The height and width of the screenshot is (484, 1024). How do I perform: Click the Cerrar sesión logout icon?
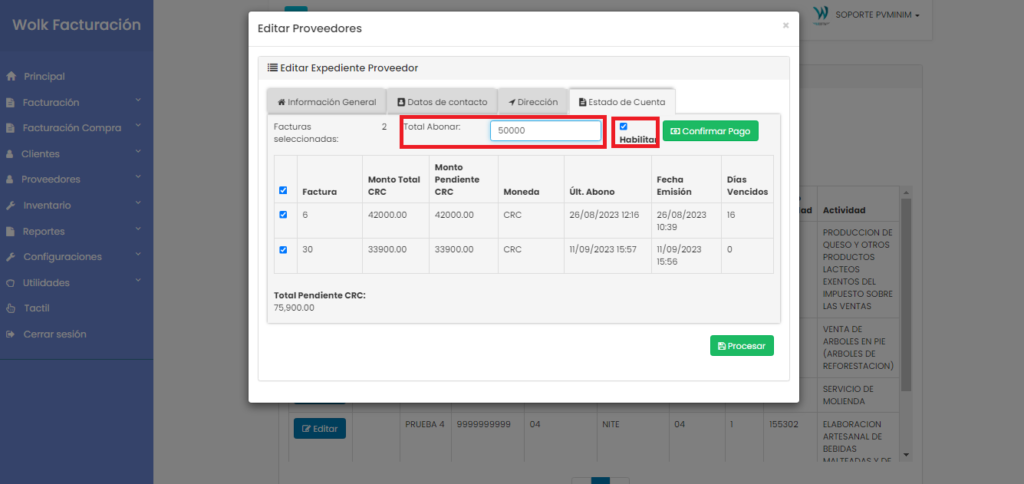click(10, 334)
